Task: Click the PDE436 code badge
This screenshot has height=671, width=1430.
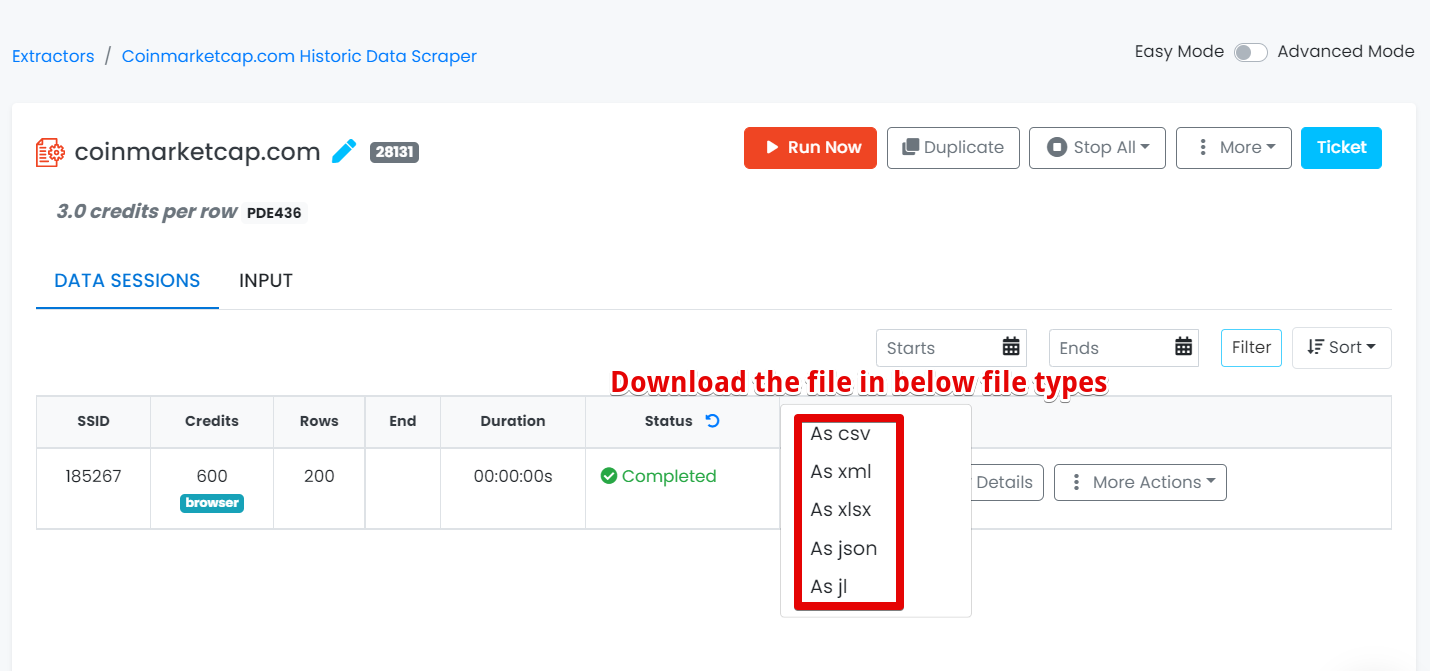Action: pyautogui.click(x=274, y=213)
